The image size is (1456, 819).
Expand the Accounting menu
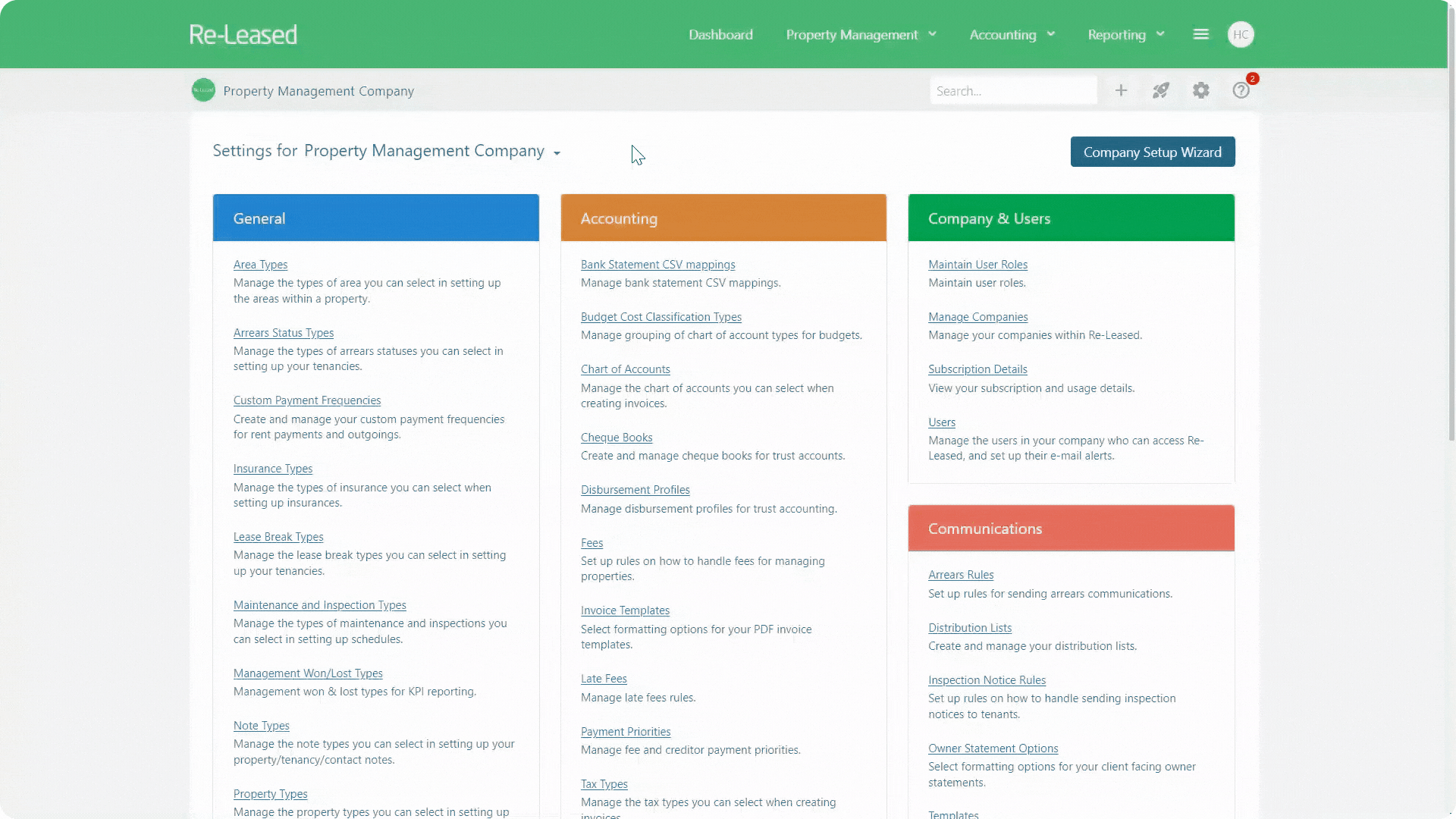1012,34
